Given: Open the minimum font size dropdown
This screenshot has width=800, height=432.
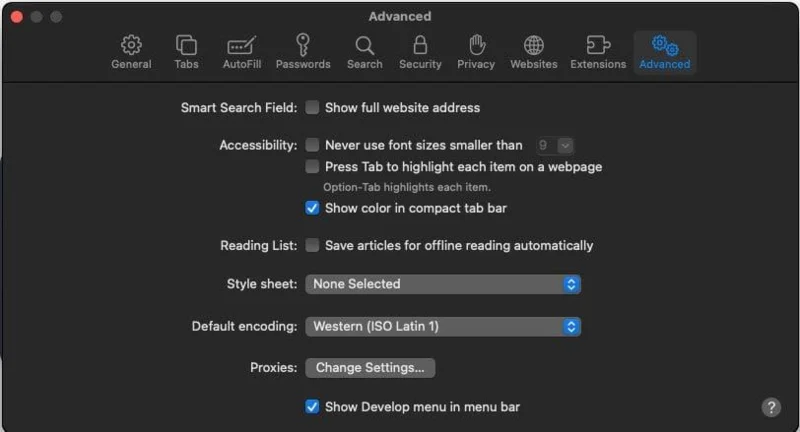Looking at the screenshot, I should pyautogui.click(x=554, y=145).
